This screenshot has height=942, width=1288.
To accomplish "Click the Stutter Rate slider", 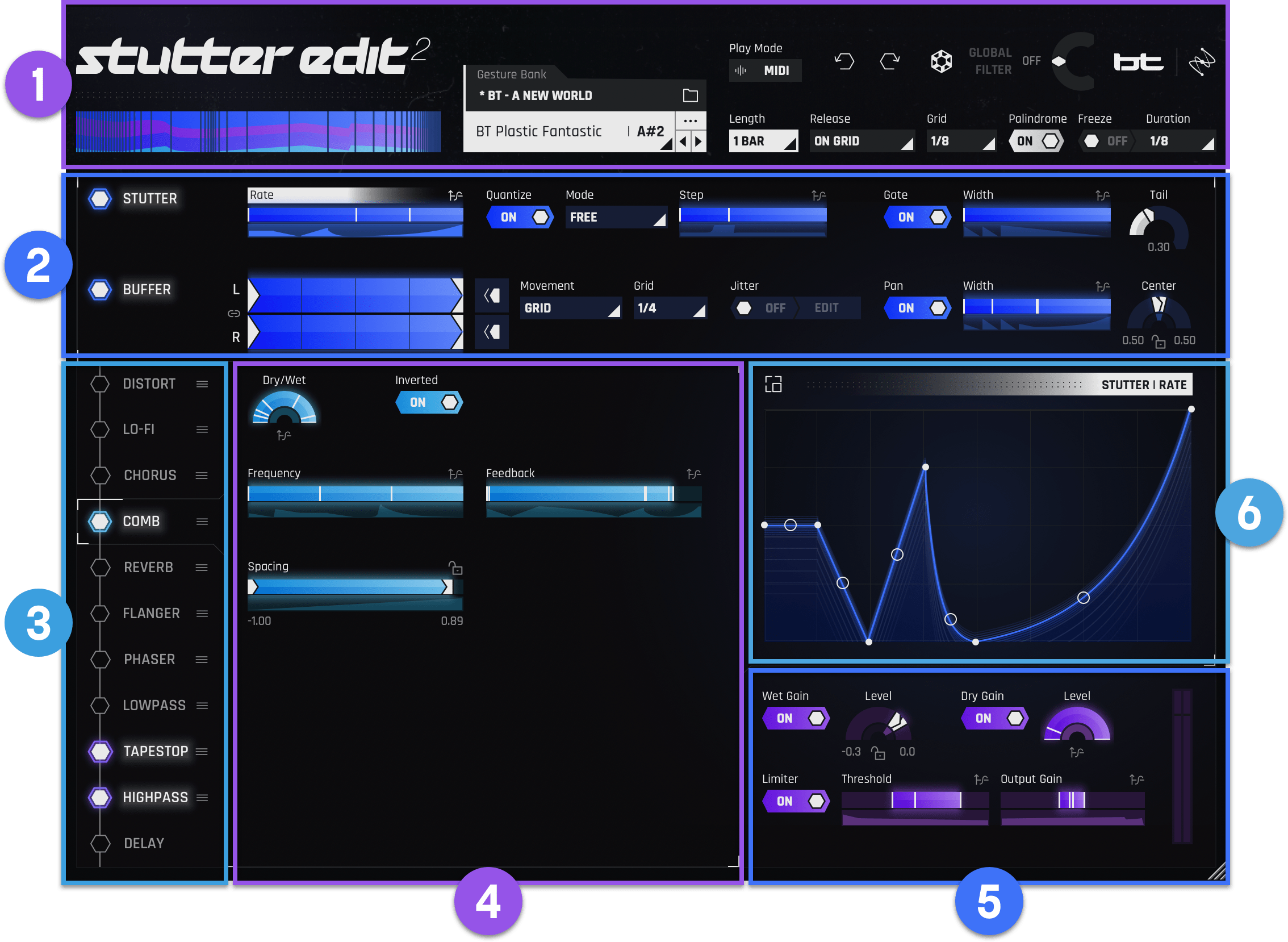I will tap(355, 215).
